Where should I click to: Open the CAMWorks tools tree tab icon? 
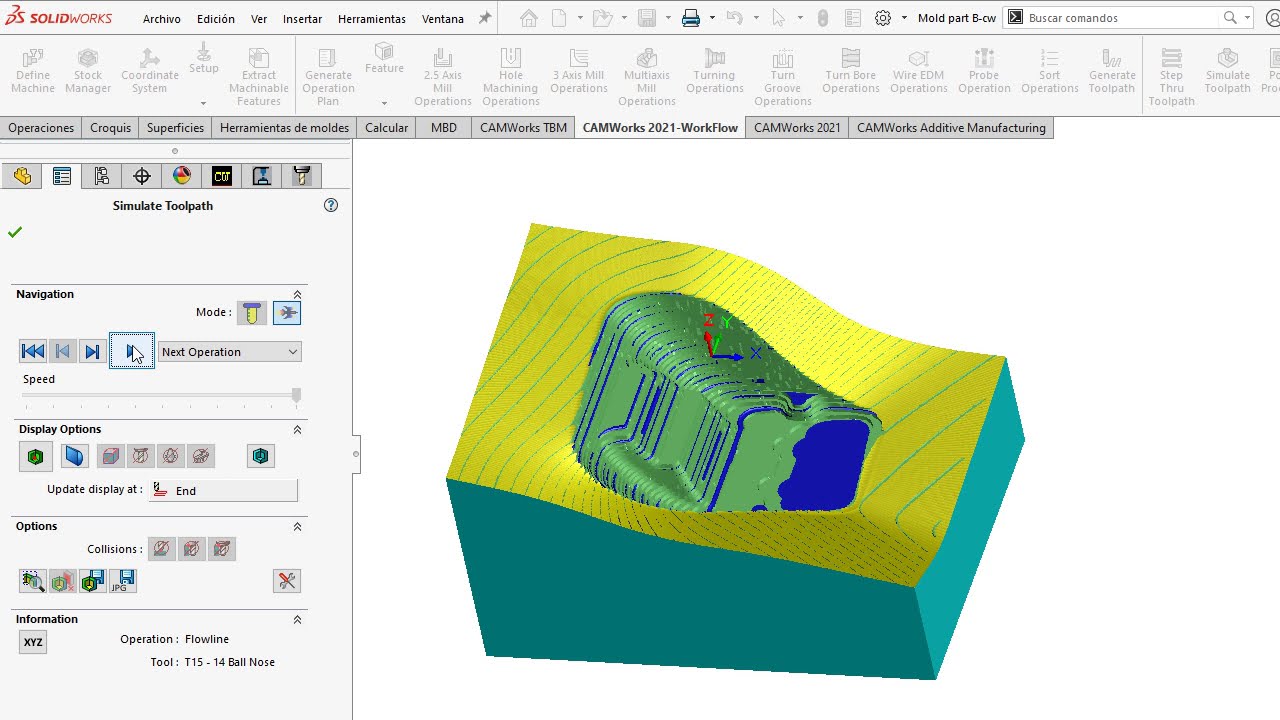click(302, 176)
